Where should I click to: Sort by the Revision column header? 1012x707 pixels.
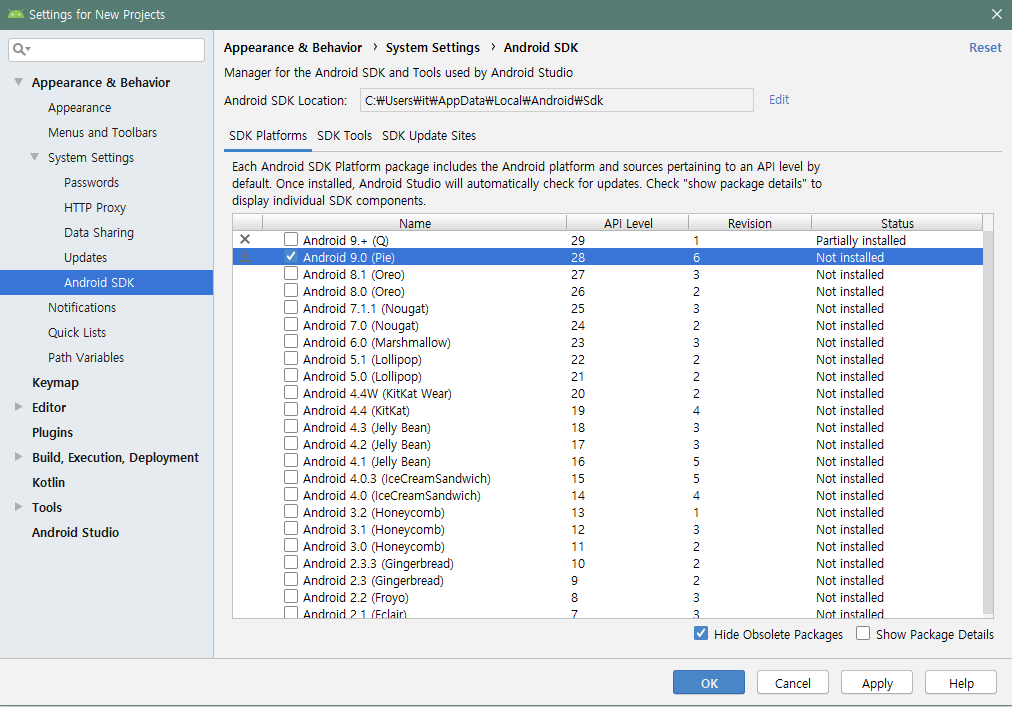pyautogui.click(x=749, y=223)
